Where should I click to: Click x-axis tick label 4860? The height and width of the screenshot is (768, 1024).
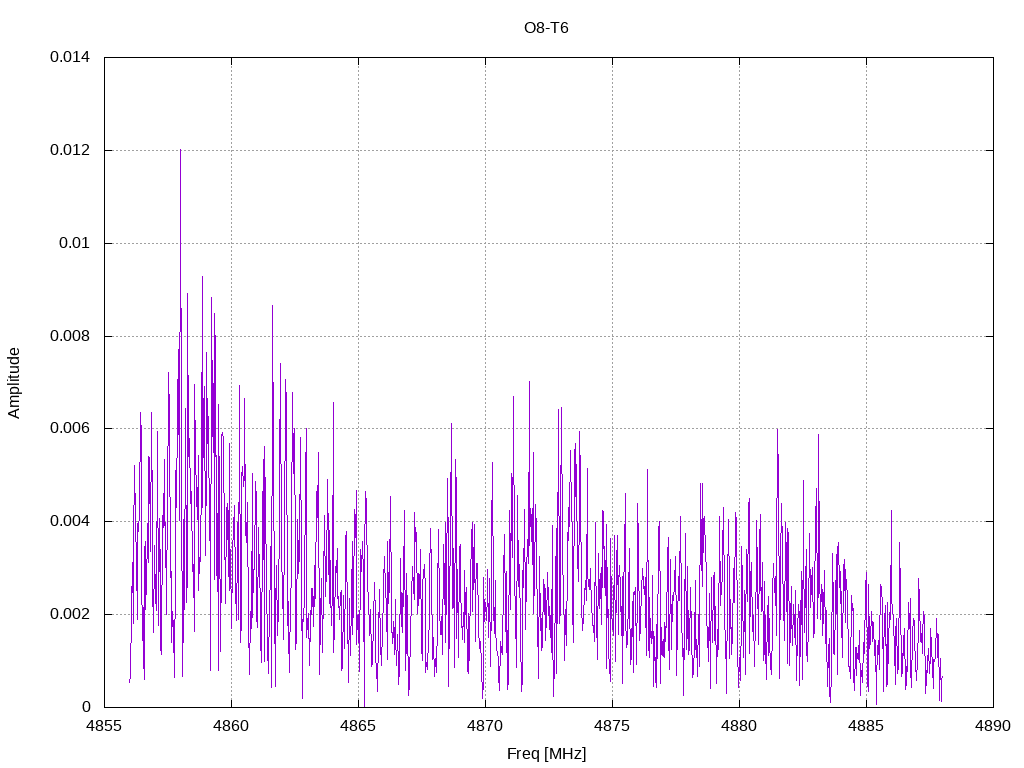[231, 726]
